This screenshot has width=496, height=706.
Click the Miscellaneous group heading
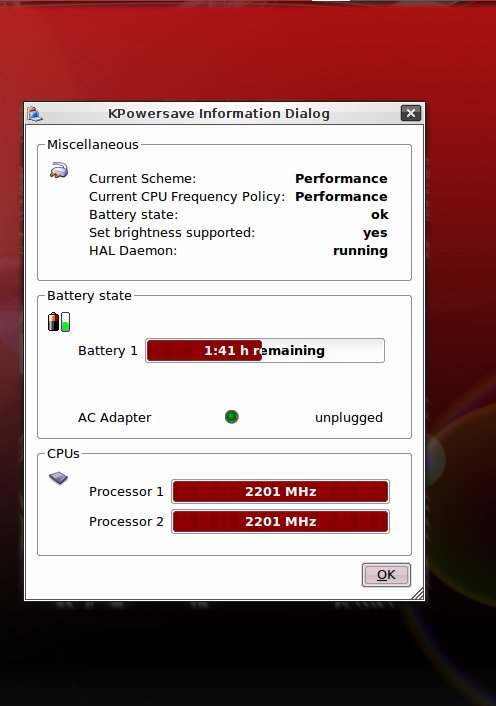pyautogui.click(x=93, y=145)
